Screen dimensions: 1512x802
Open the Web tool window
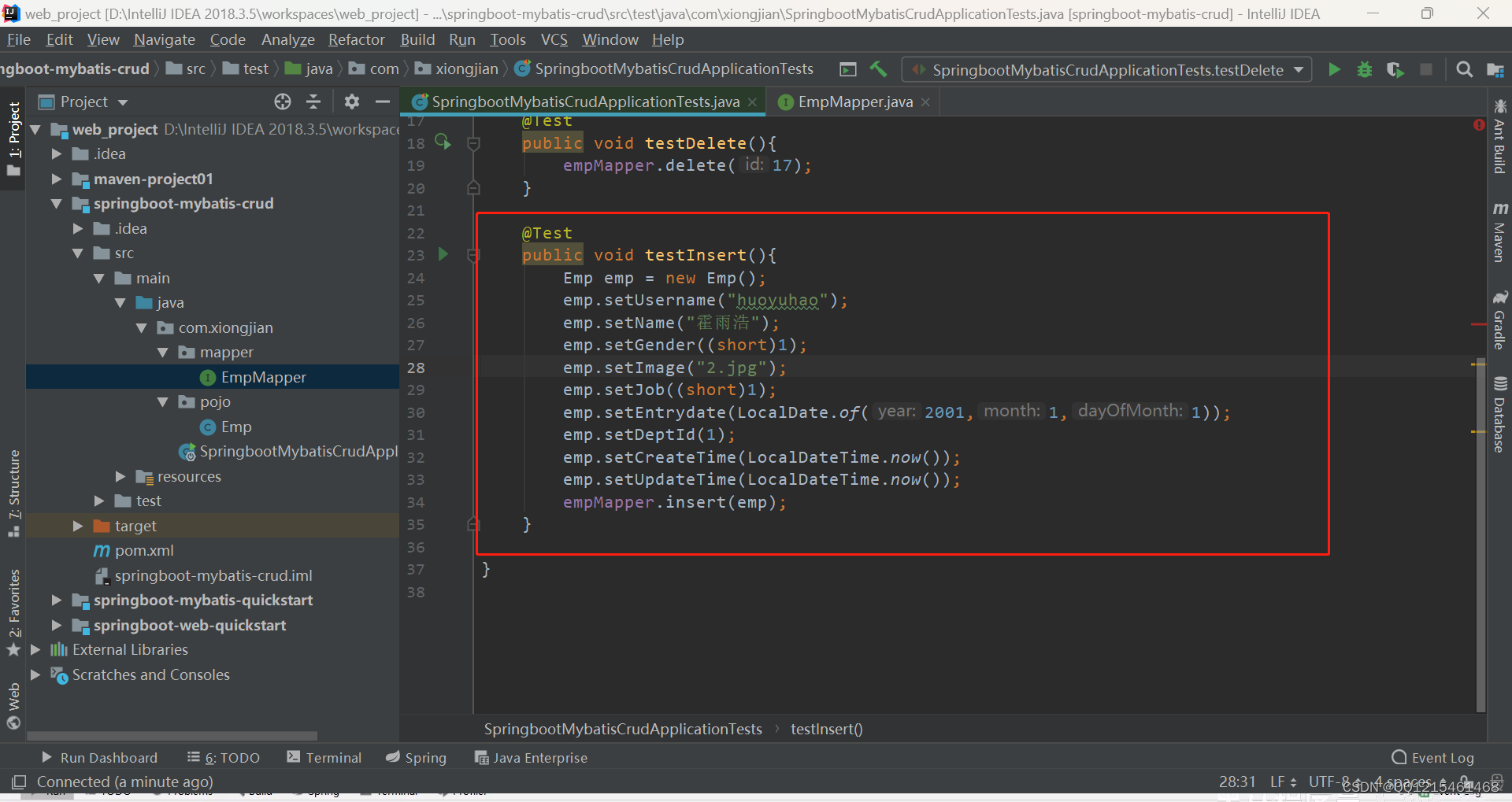coord(13,705)
